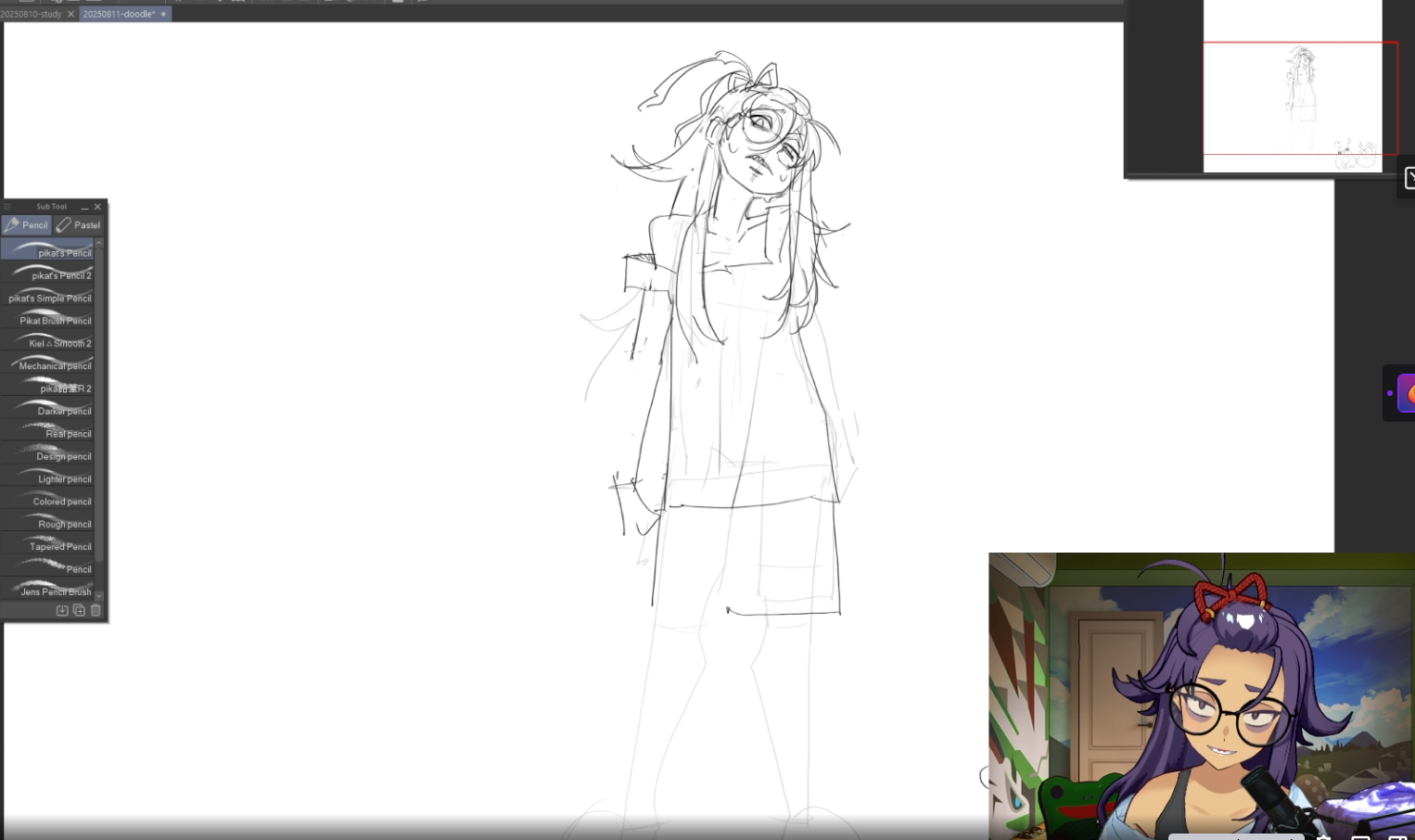Pick pikat's Simple Pencil brush
The image size is (1415, 840).
[x=47, y=295]
